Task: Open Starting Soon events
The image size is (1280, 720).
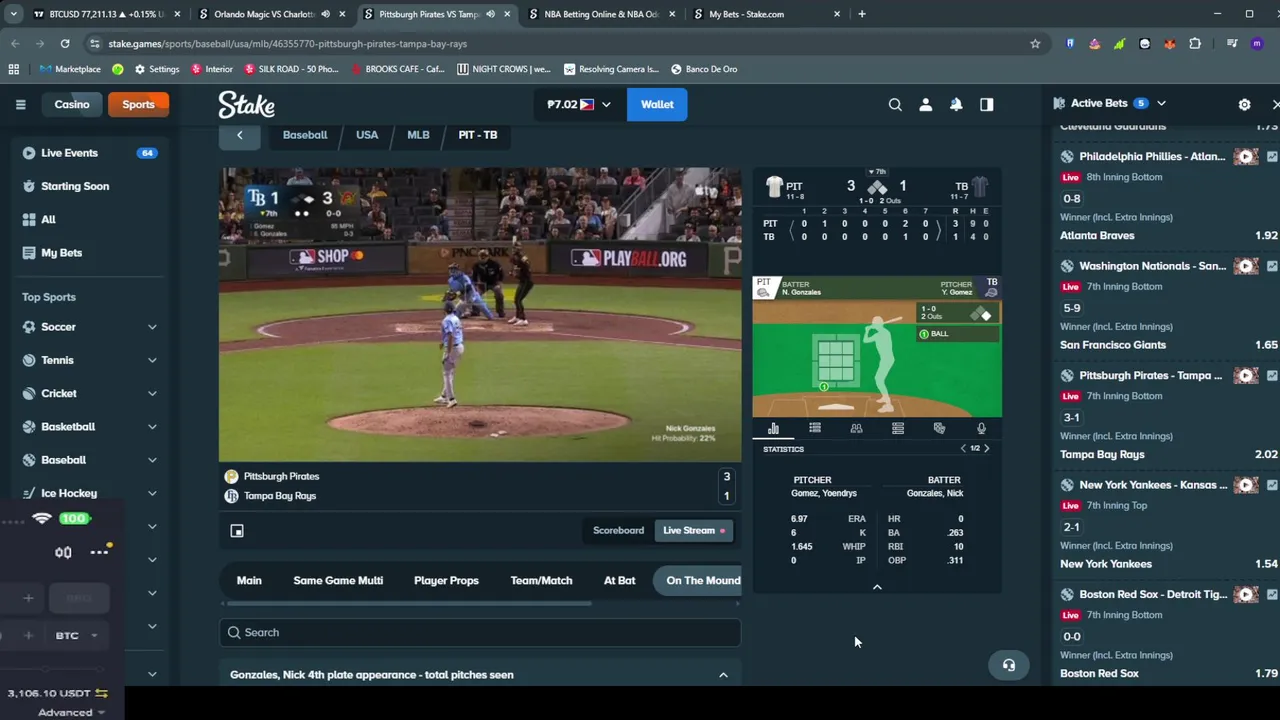Action: click(75, 186)
